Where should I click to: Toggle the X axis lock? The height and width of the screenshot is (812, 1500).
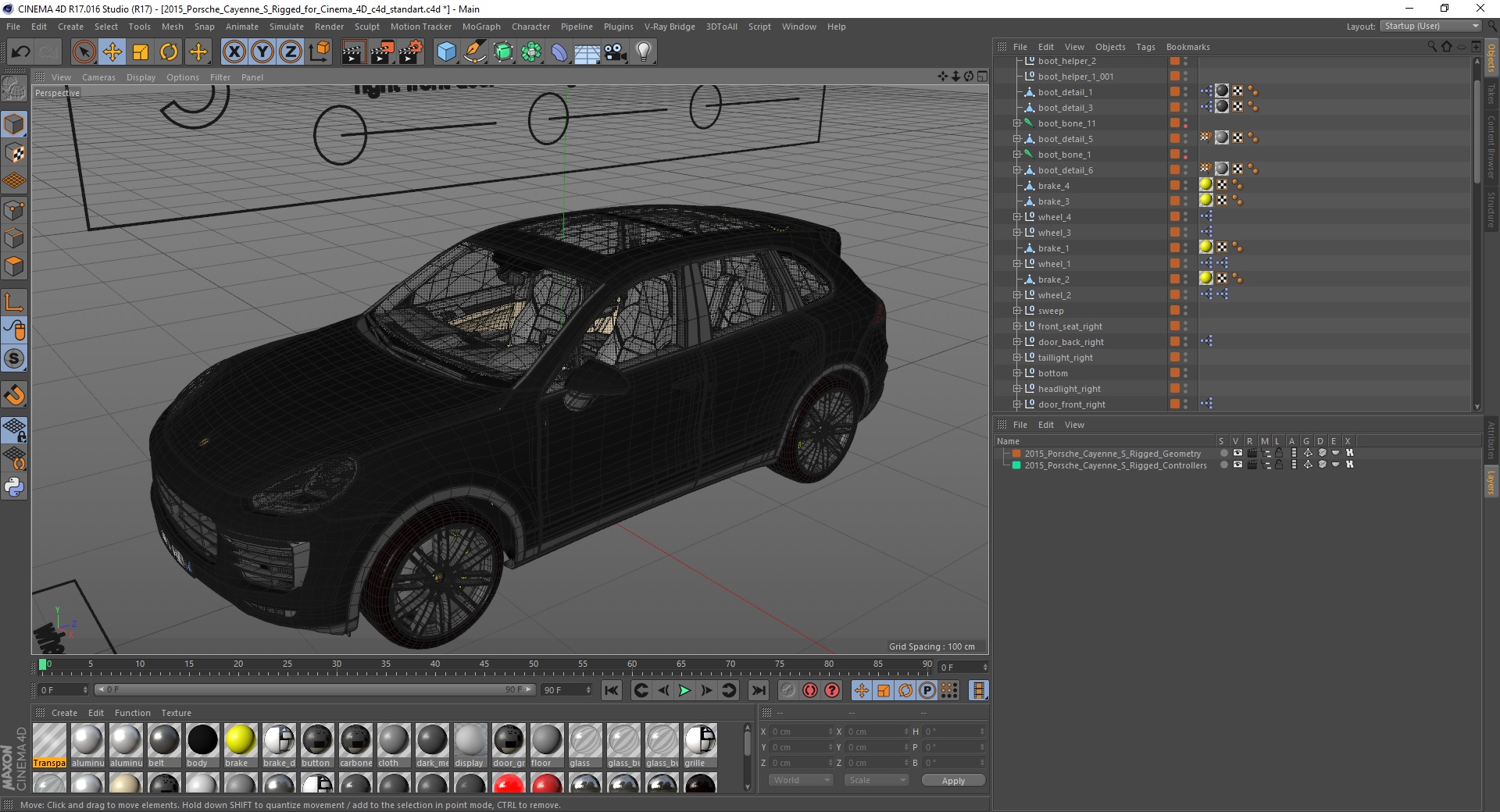234,52
